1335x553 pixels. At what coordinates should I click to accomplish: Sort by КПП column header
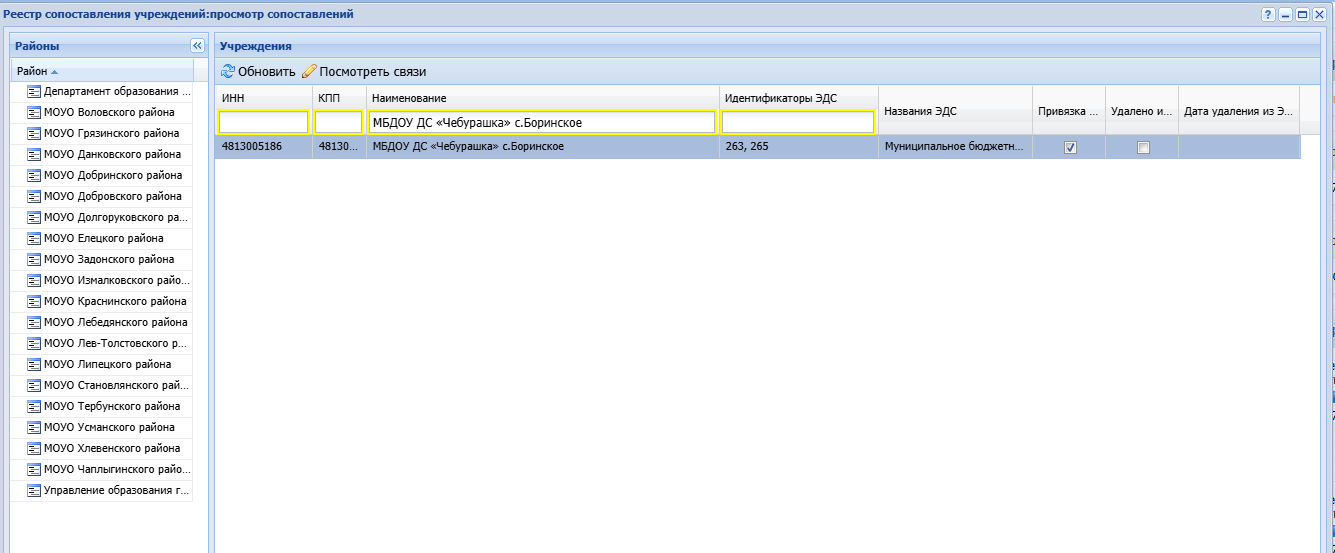(x=339, y=97)
